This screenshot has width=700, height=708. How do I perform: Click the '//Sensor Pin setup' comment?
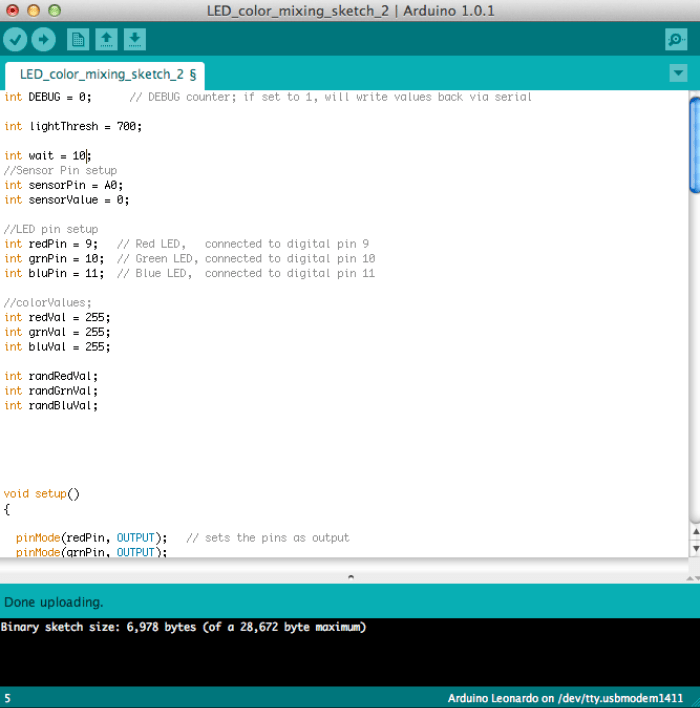click(x=61, y=171)
